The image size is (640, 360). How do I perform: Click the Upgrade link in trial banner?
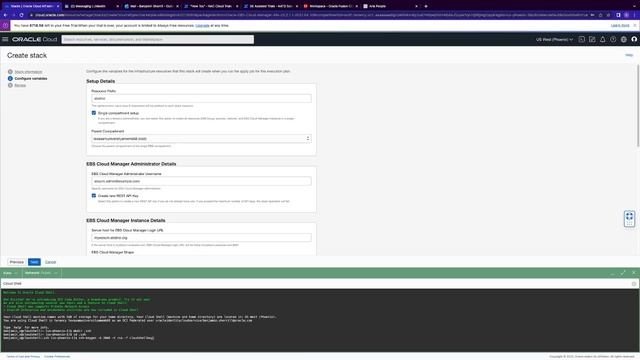[202, 25]
